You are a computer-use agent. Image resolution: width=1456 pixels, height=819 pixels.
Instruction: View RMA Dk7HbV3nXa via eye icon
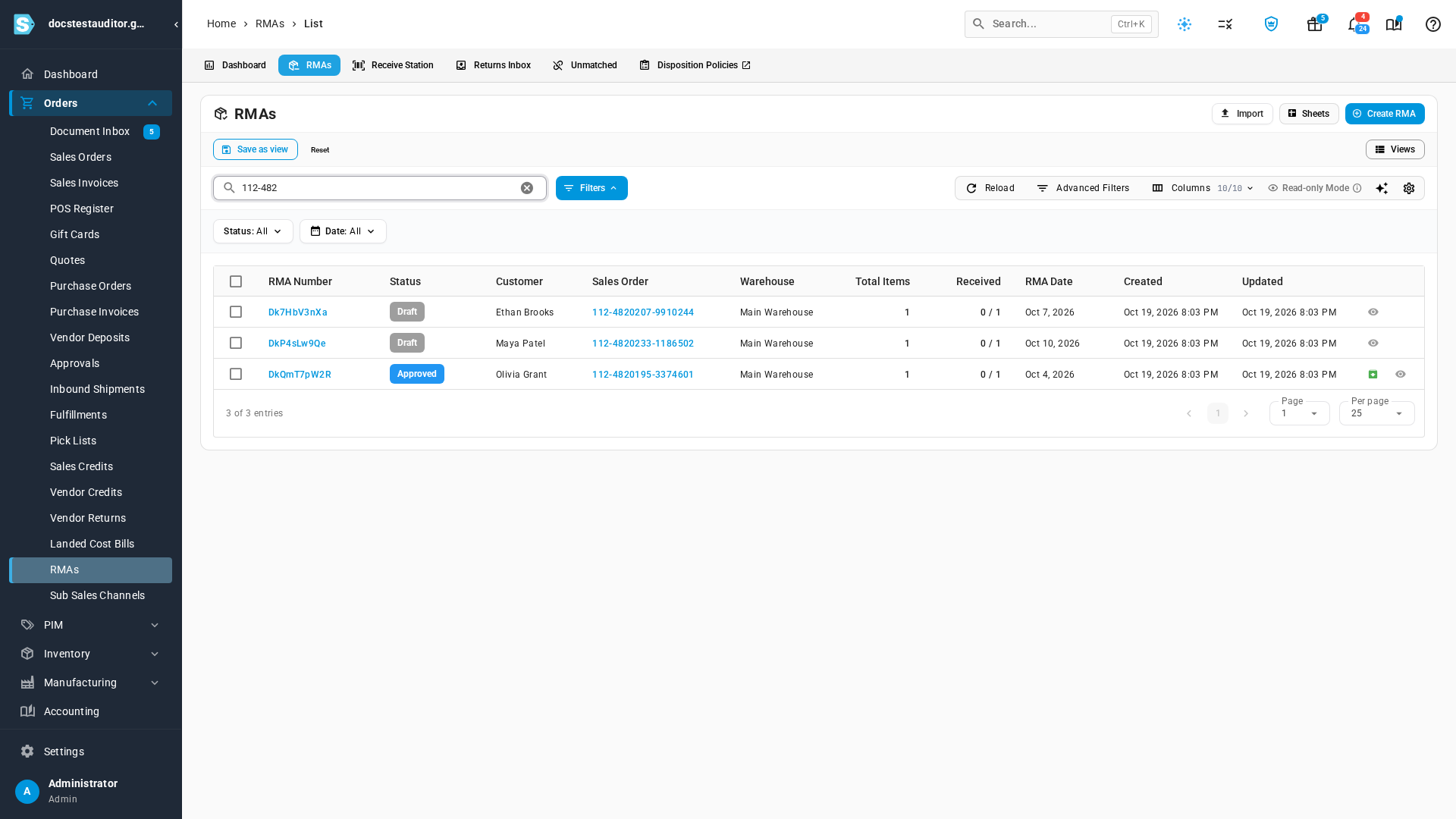1373,312
